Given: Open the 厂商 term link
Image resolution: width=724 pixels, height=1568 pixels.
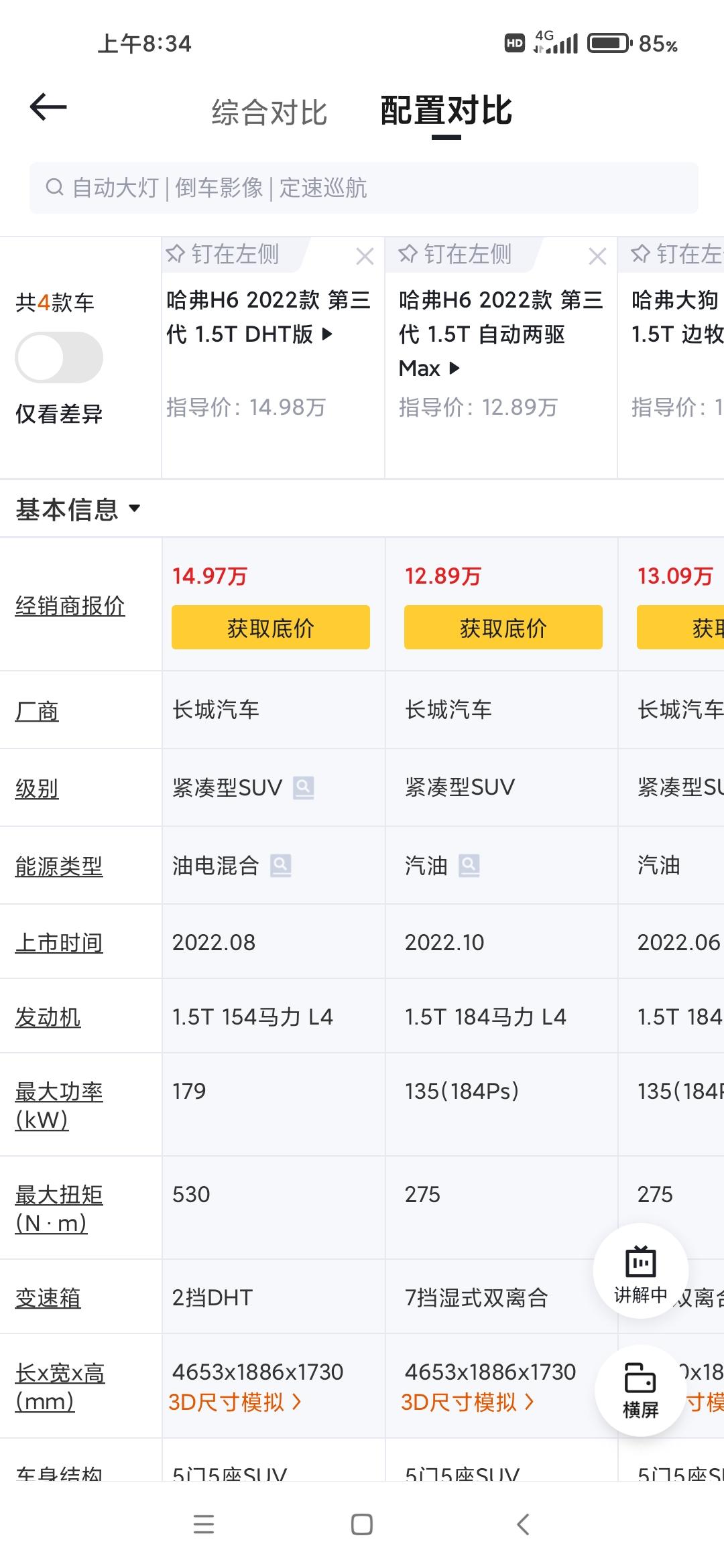Looking at the screenshot, I should click(x=37, y=711).
